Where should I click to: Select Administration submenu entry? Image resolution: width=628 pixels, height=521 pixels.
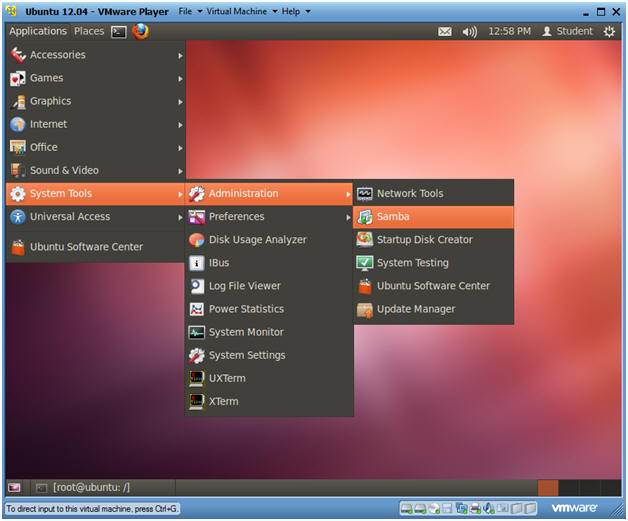click(269, 194)
